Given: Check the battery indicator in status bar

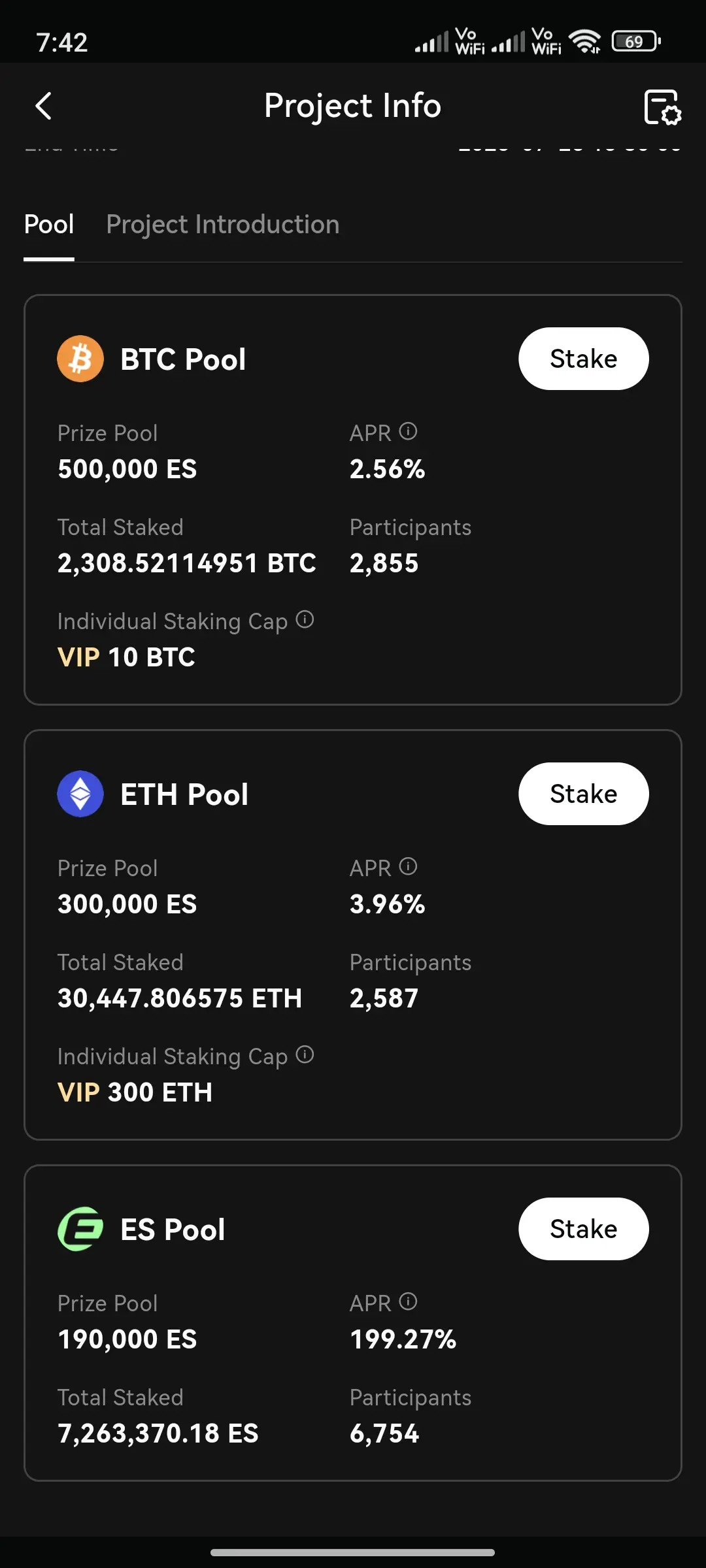Looking at the screenshot, I should 636,42.
